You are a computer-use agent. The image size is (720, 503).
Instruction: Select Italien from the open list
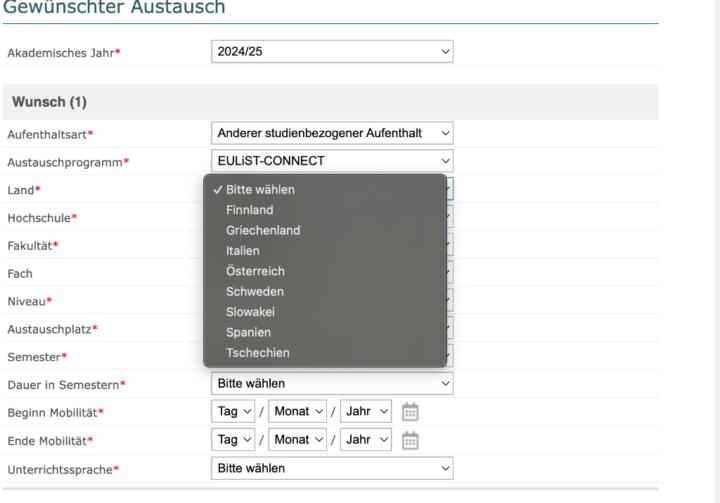click(x=244, y=251)
